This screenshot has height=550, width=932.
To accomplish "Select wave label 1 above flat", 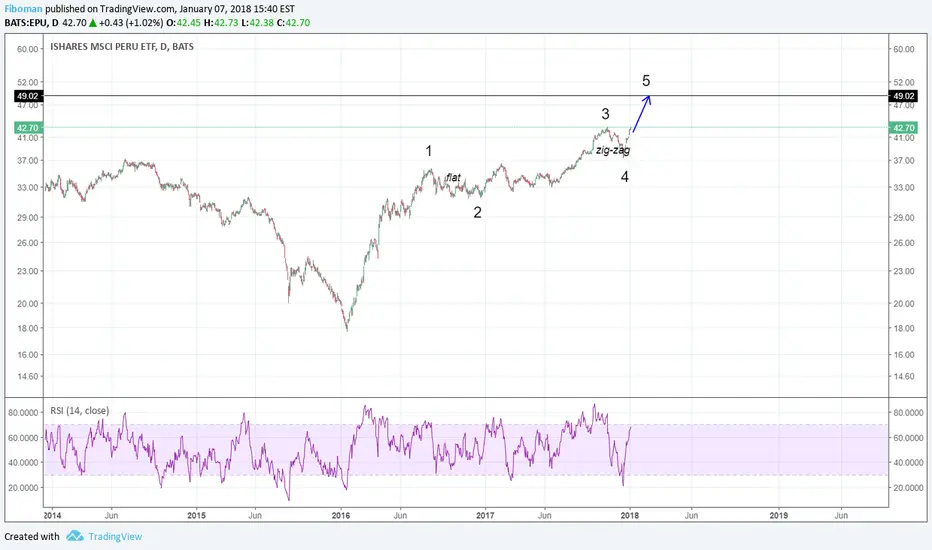I will [x=429, y=151].
